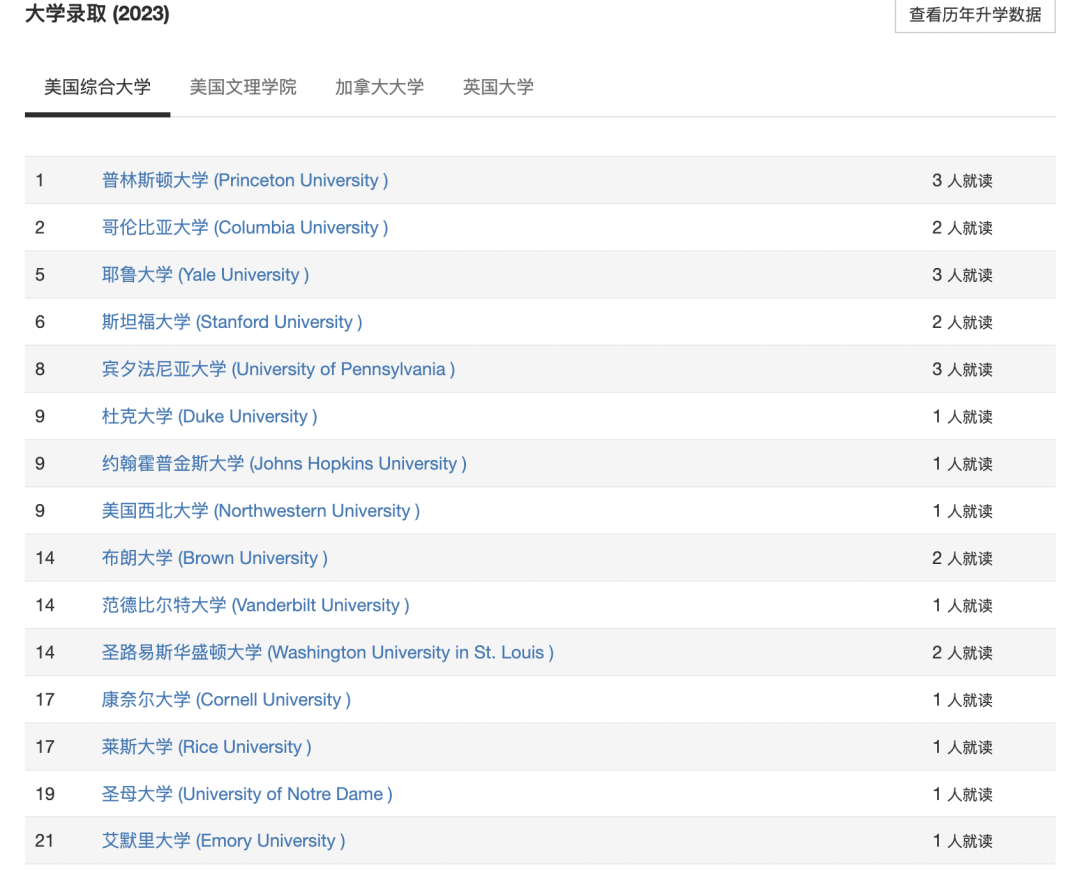The image size is (1080, 869).
Task: Open the Rice University link
Action: [206, 747]
